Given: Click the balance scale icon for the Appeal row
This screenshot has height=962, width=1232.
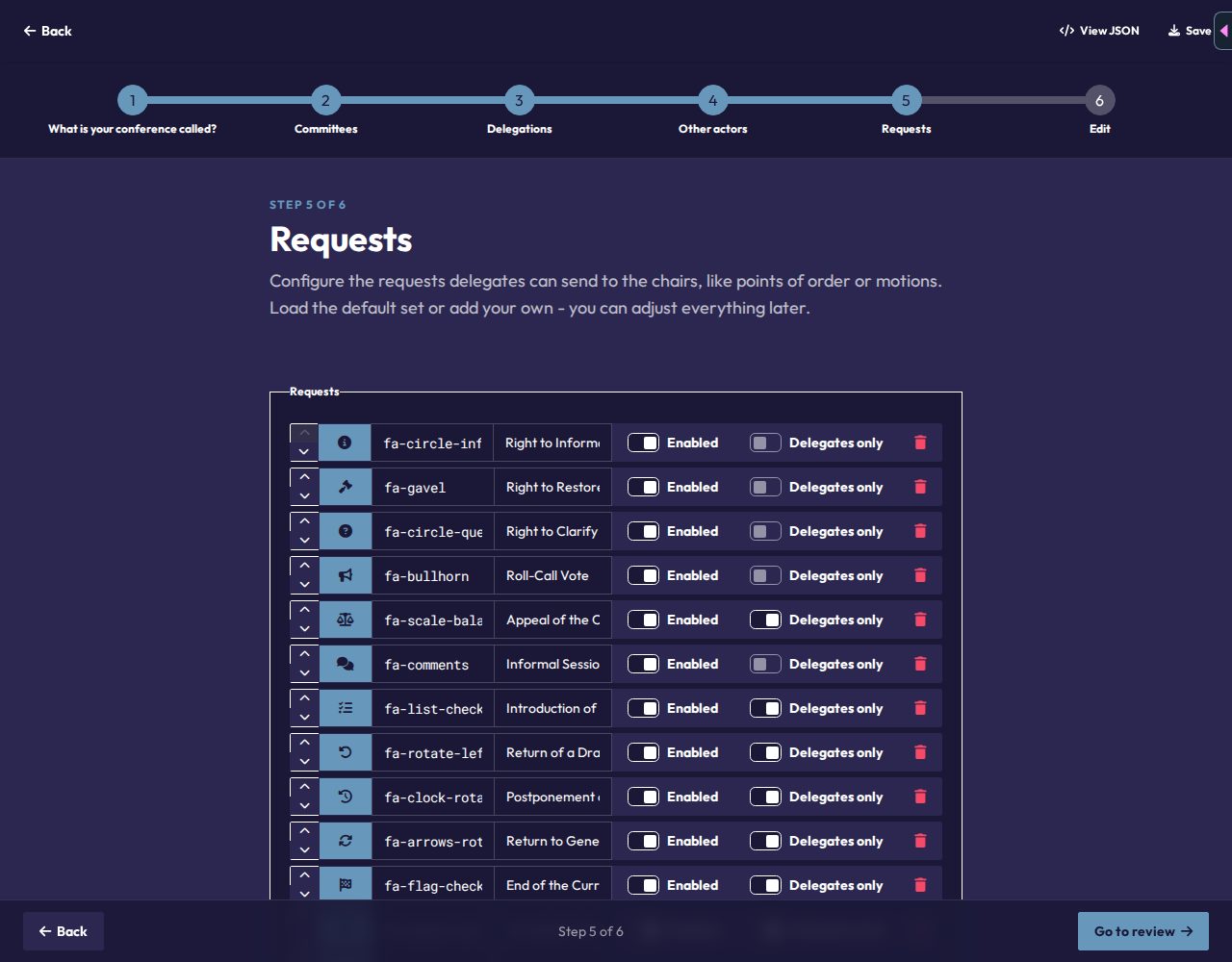Looking at the screenshot, I should point(345,620).
